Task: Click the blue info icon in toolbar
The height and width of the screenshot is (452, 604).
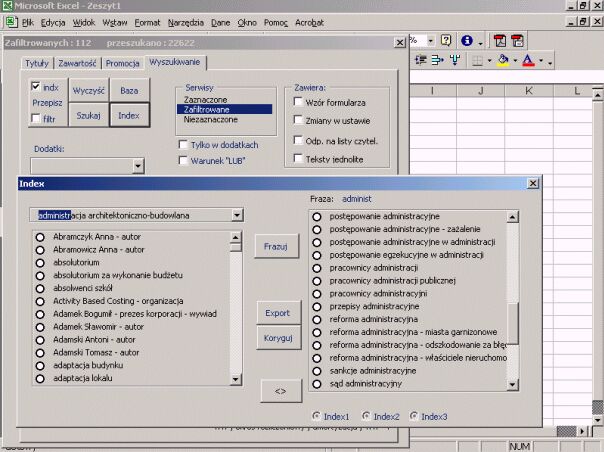Action: (x=468, y=41)
